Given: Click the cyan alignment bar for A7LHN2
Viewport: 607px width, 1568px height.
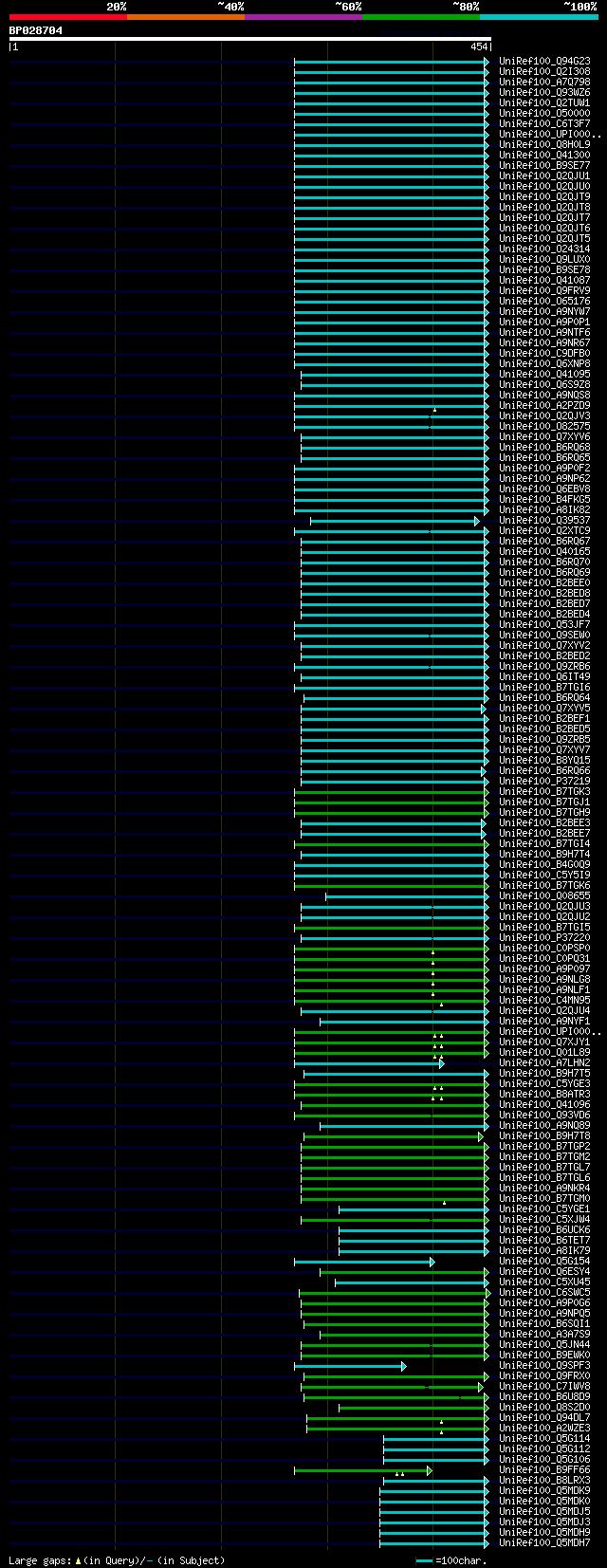Looking at the screenshot, I should pos(369,1063).
